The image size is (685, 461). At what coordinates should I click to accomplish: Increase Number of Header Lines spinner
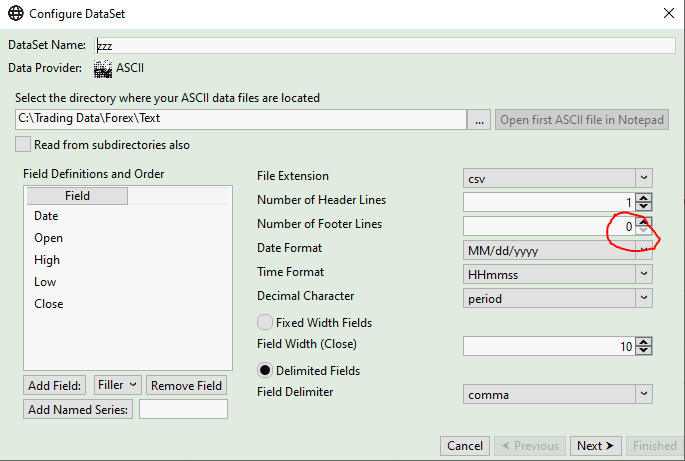tap(644, 196)
